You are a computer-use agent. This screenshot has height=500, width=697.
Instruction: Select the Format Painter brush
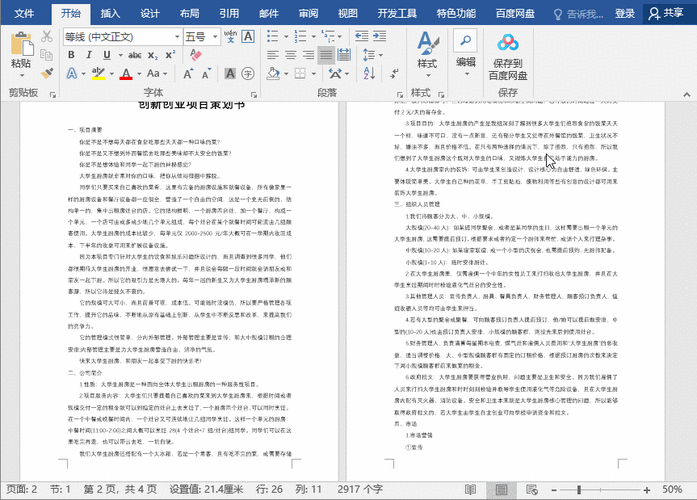(48, 73)
